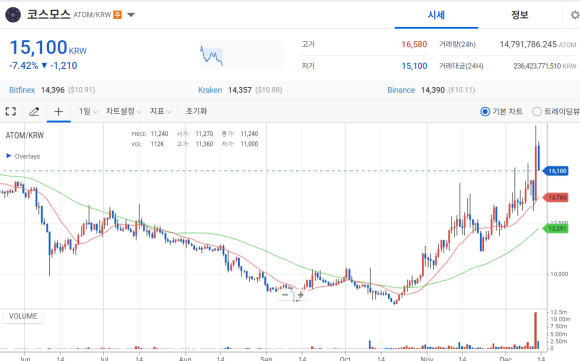Click the orange market badge next to ATOM/KRW
This screenshot has width=580, height=361.
coord(118,15)
